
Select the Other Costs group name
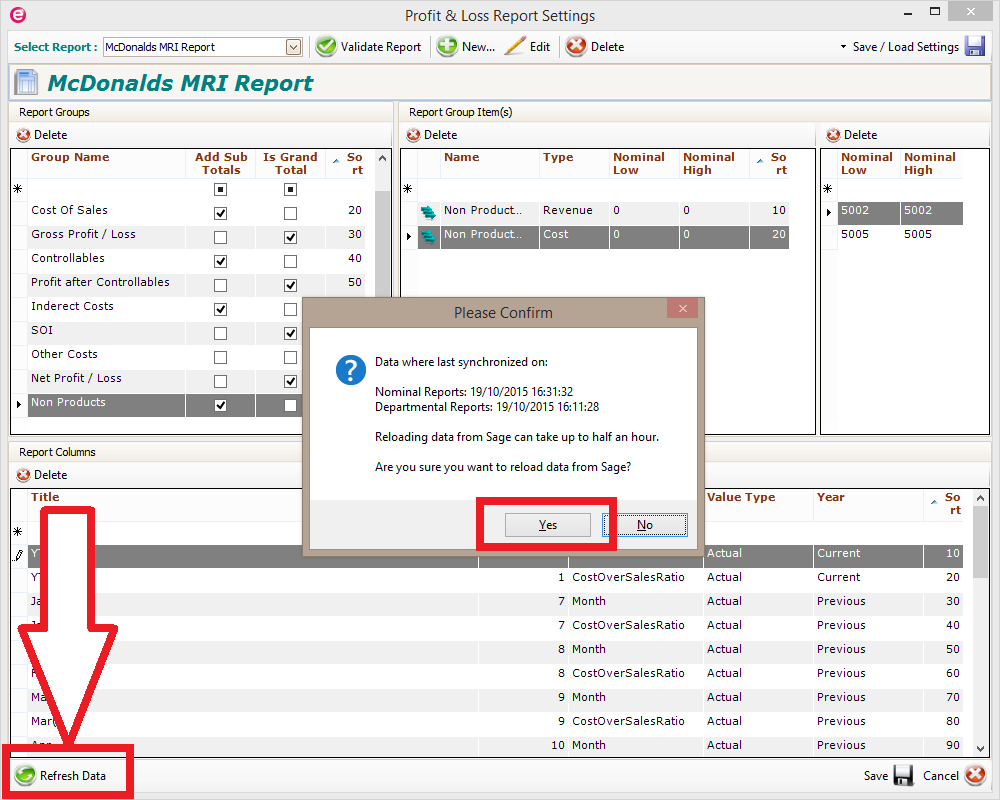pyautogui.click(x=64, y=355)
